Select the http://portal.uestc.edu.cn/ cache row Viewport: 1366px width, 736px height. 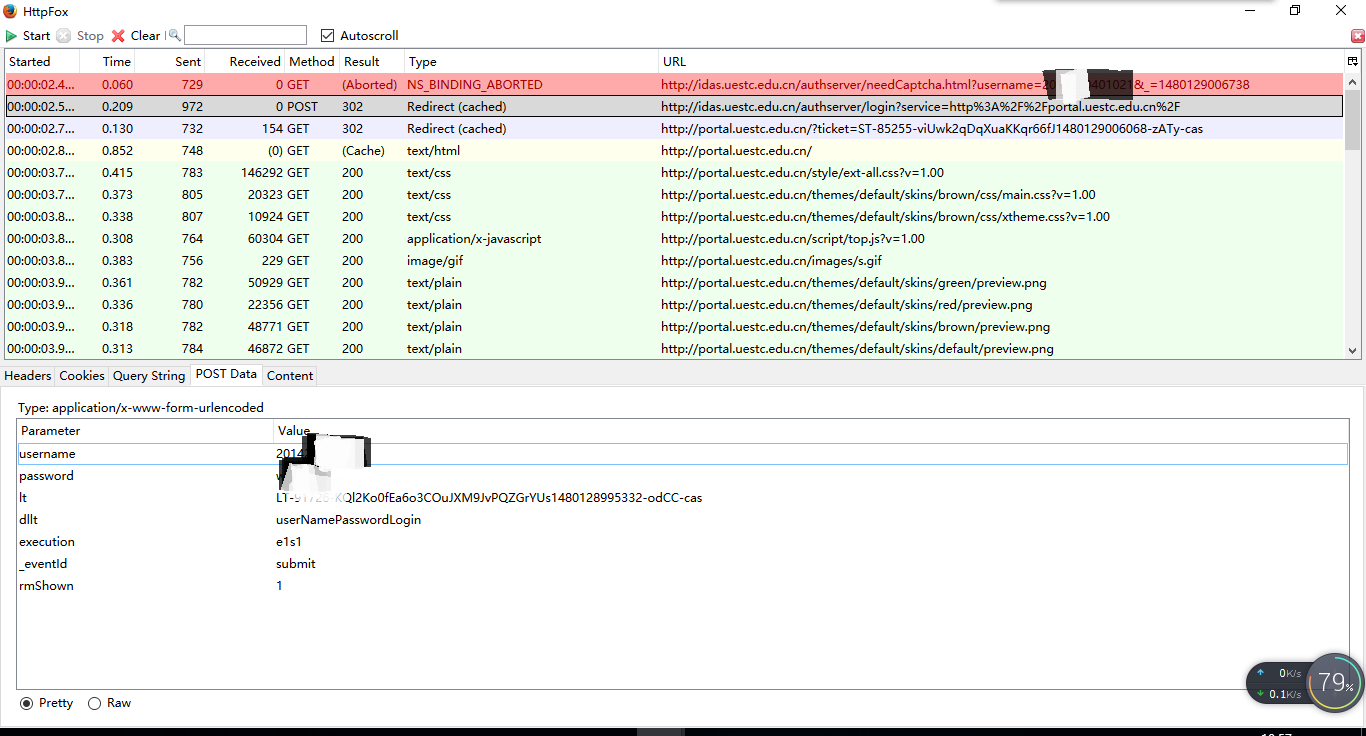[x=675, y=150]
